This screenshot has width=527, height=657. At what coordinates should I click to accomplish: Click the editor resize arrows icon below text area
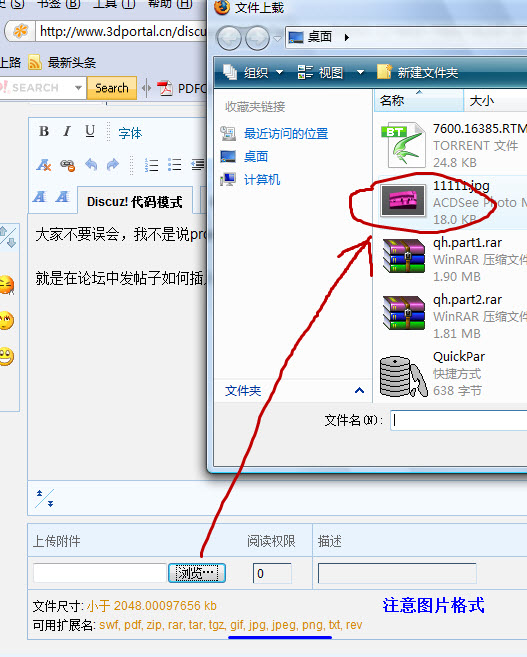pyautogui.click(x=44, y=499)
